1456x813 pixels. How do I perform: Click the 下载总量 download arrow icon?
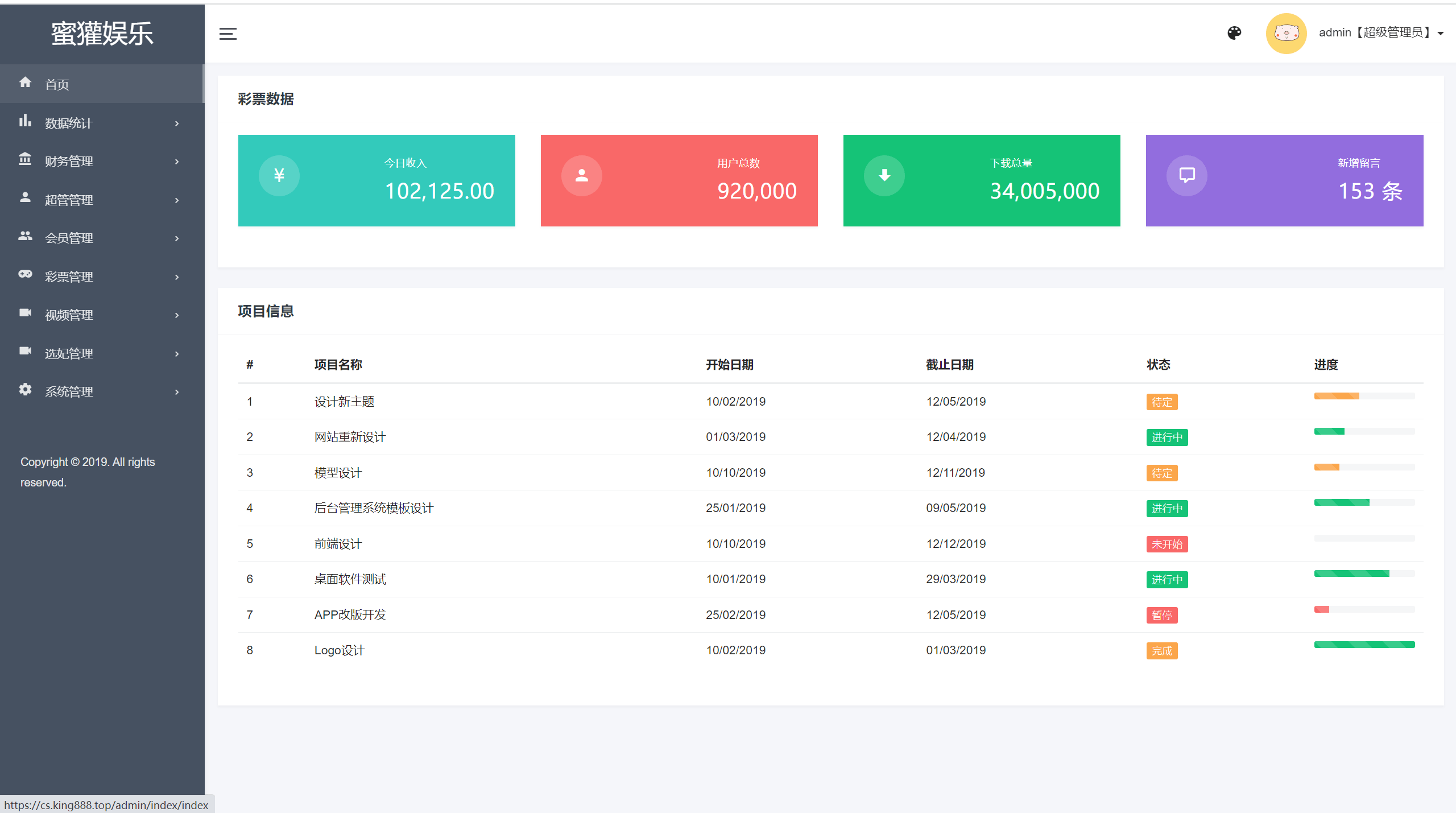coord(884,175)
